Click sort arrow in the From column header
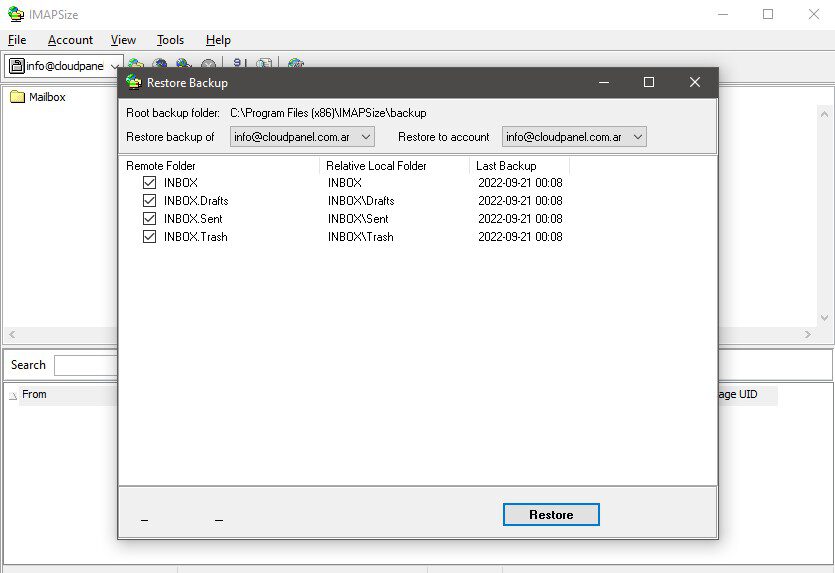This screenshot has width=835, height=573. point(13,395)
